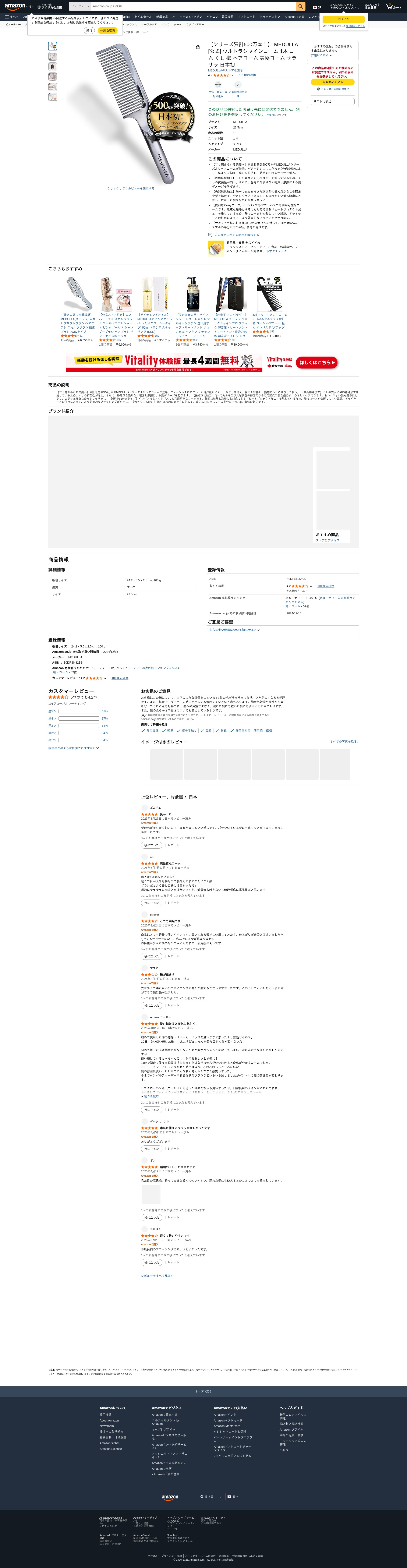This screenshot has height=1568, width=407.
Task: Select the second product thumbnail image
Action: coord(52,57)
